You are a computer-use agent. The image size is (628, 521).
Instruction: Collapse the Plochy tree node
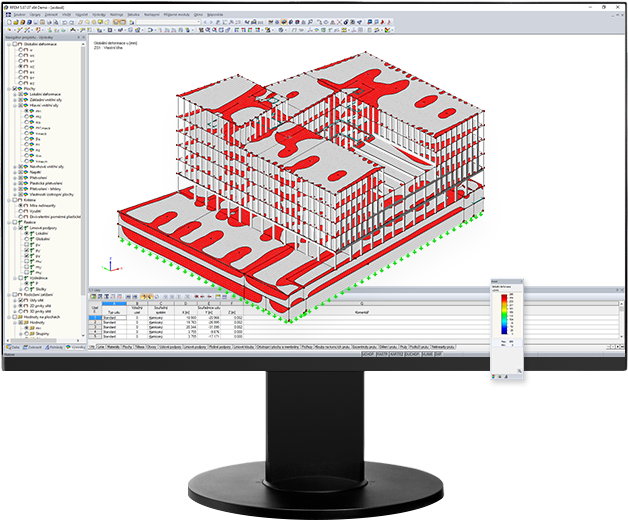9,89
